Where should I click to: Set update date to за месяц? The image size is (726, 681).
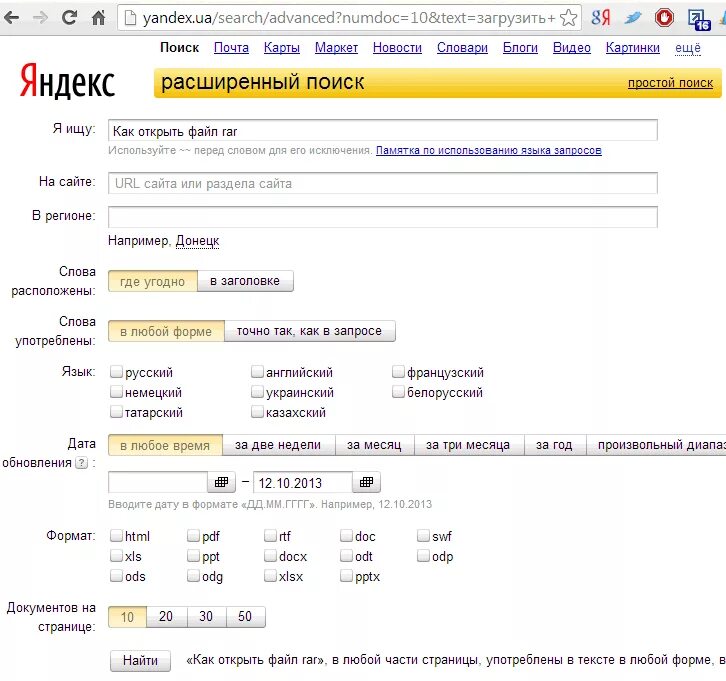pos(375,445)
